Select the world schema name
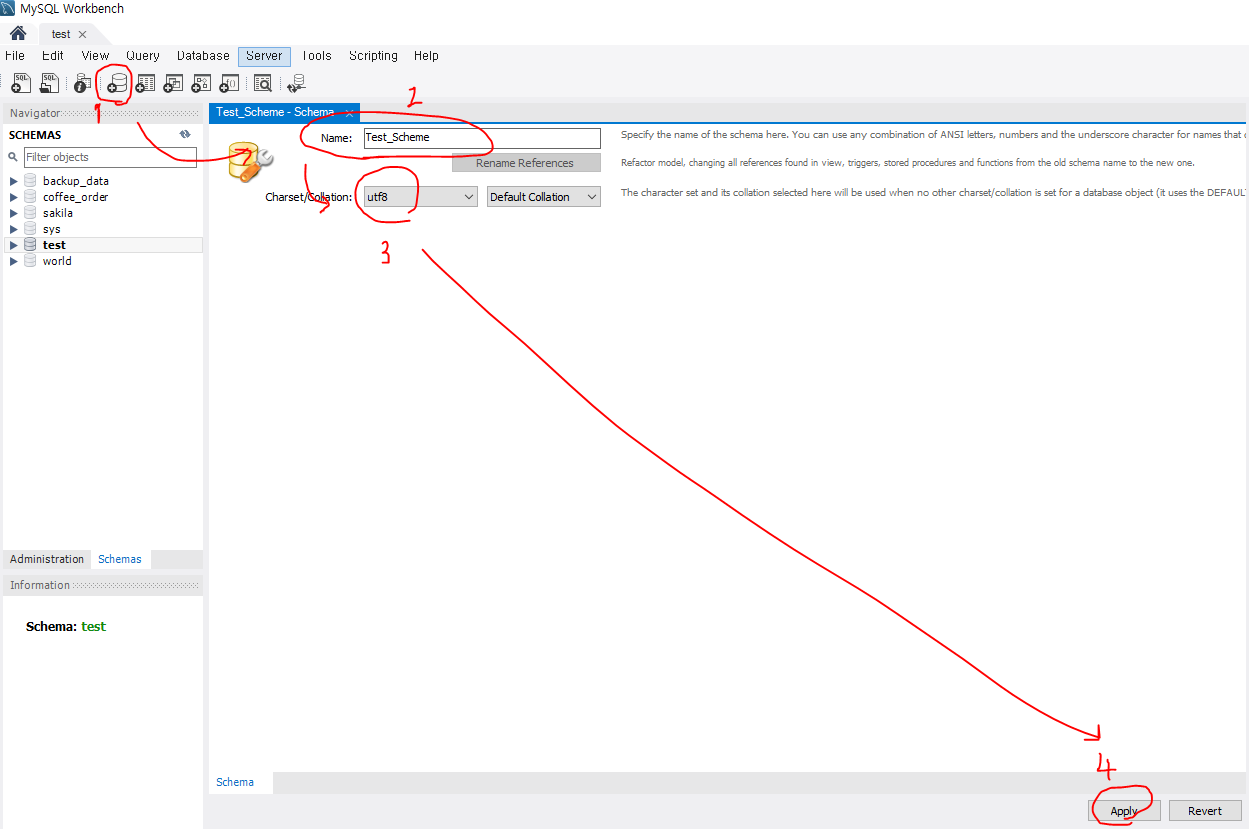 pyautogui.click(x=57, y=261)
